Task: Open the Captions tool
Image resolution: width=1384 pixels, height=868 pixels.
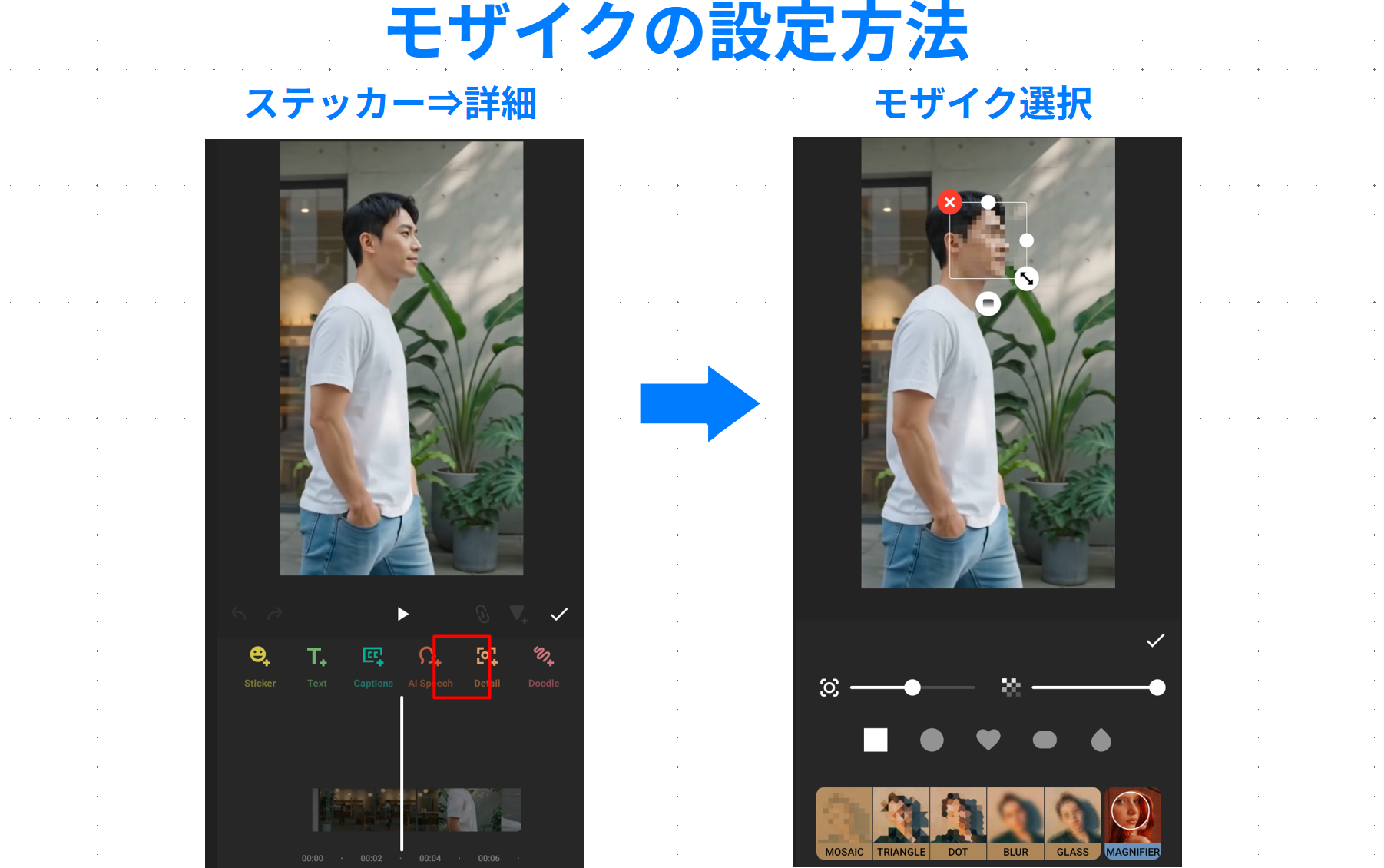Action: tap(373, 666)
